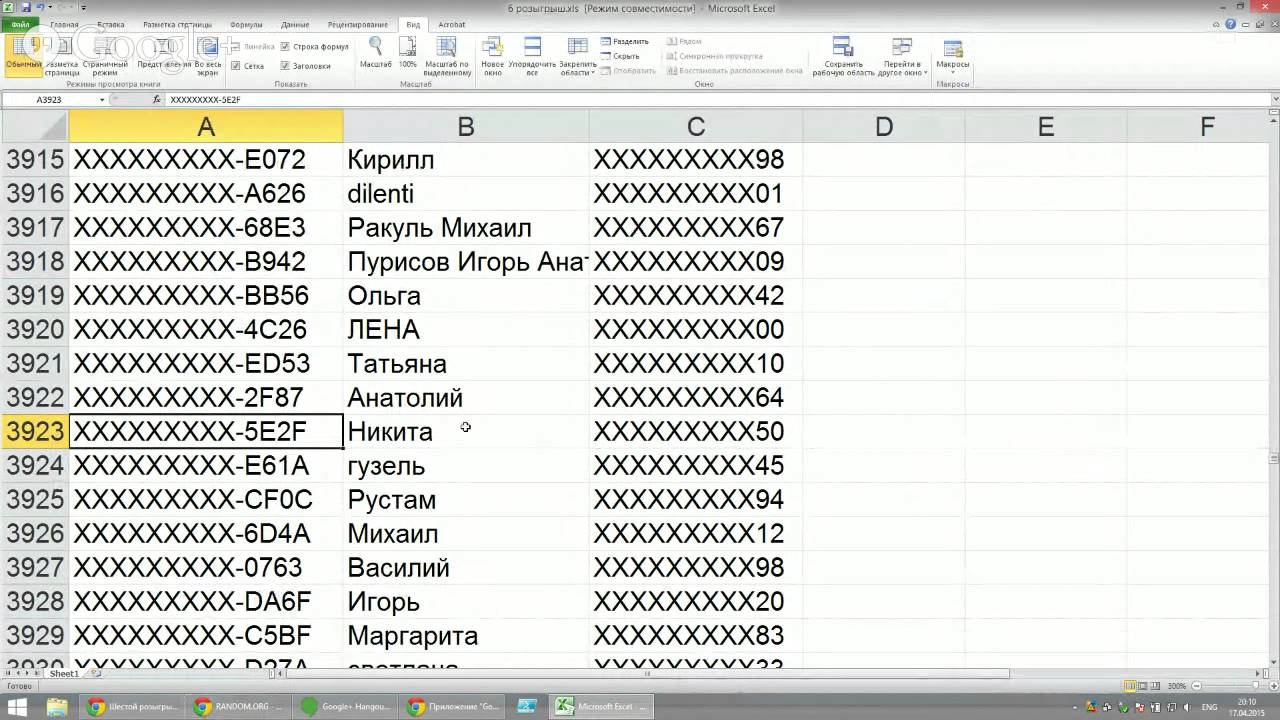Switch to Приложение Go... Chrome taskbar window
This screenshot has width=1280, height=720.
(x=453, y=707)
